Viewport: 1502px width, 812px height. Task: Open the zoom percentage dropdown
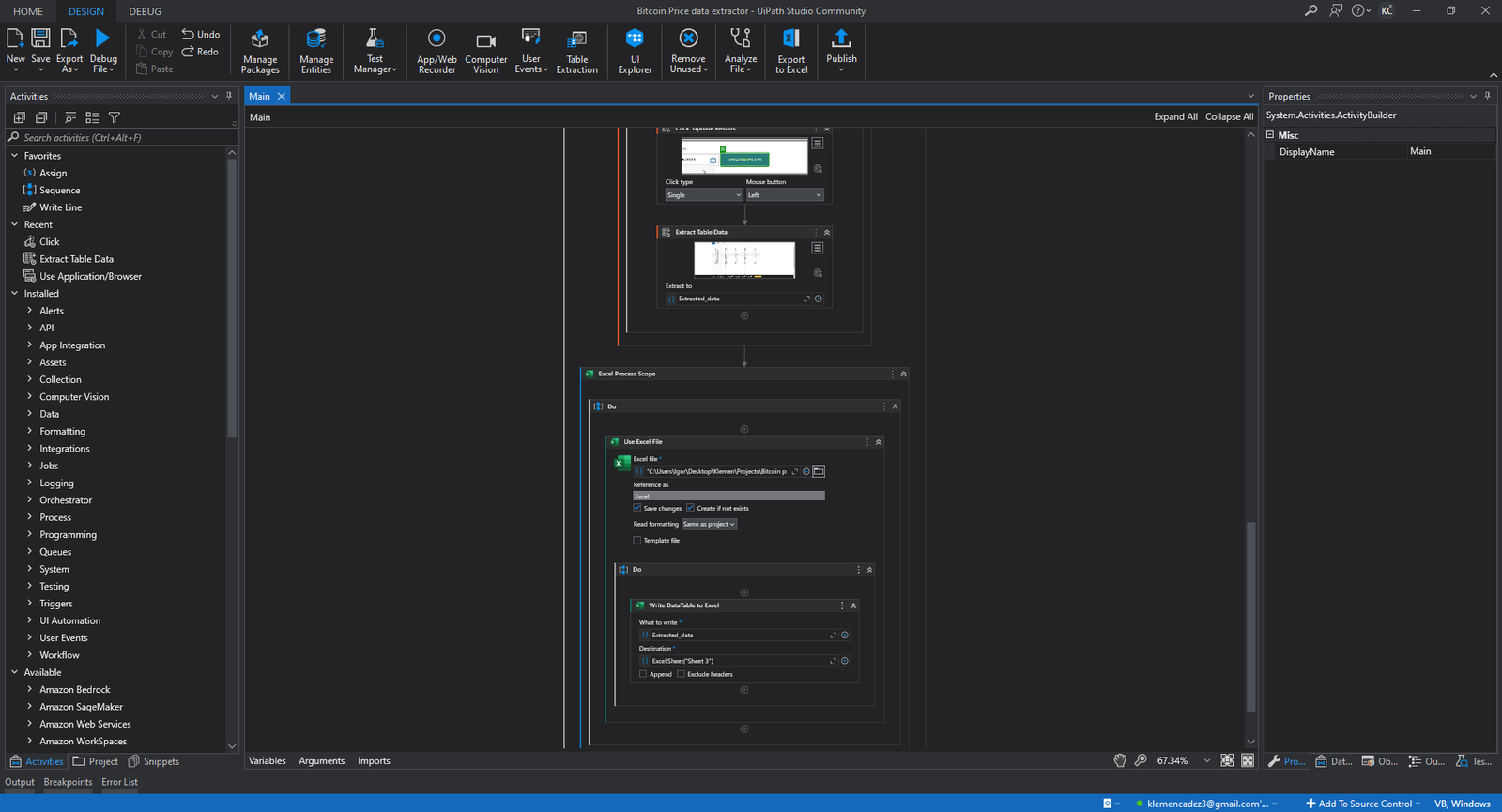(1207, 760)
